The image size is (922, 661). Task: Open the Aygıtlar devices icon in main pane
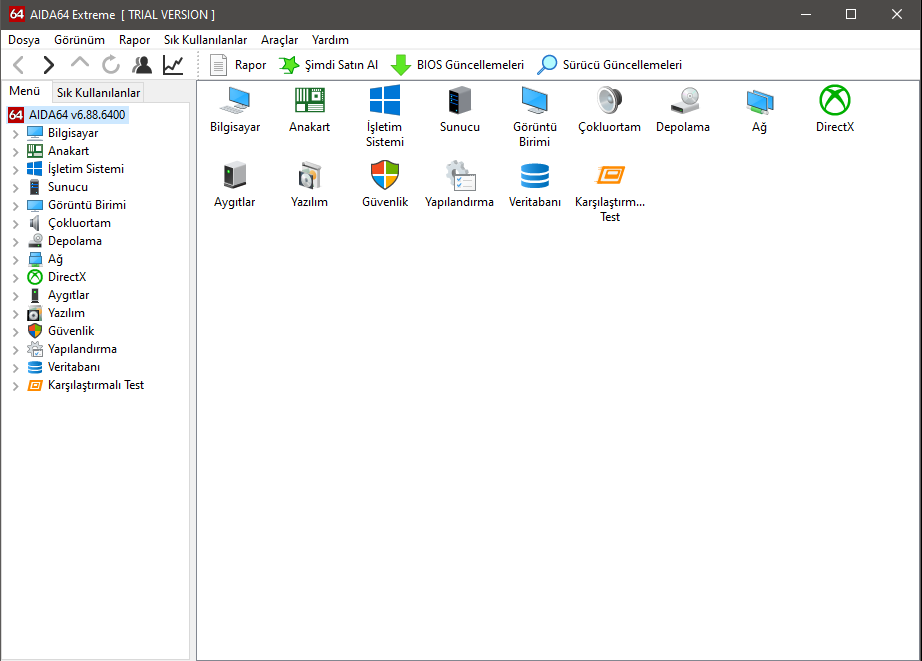point(235,185)
